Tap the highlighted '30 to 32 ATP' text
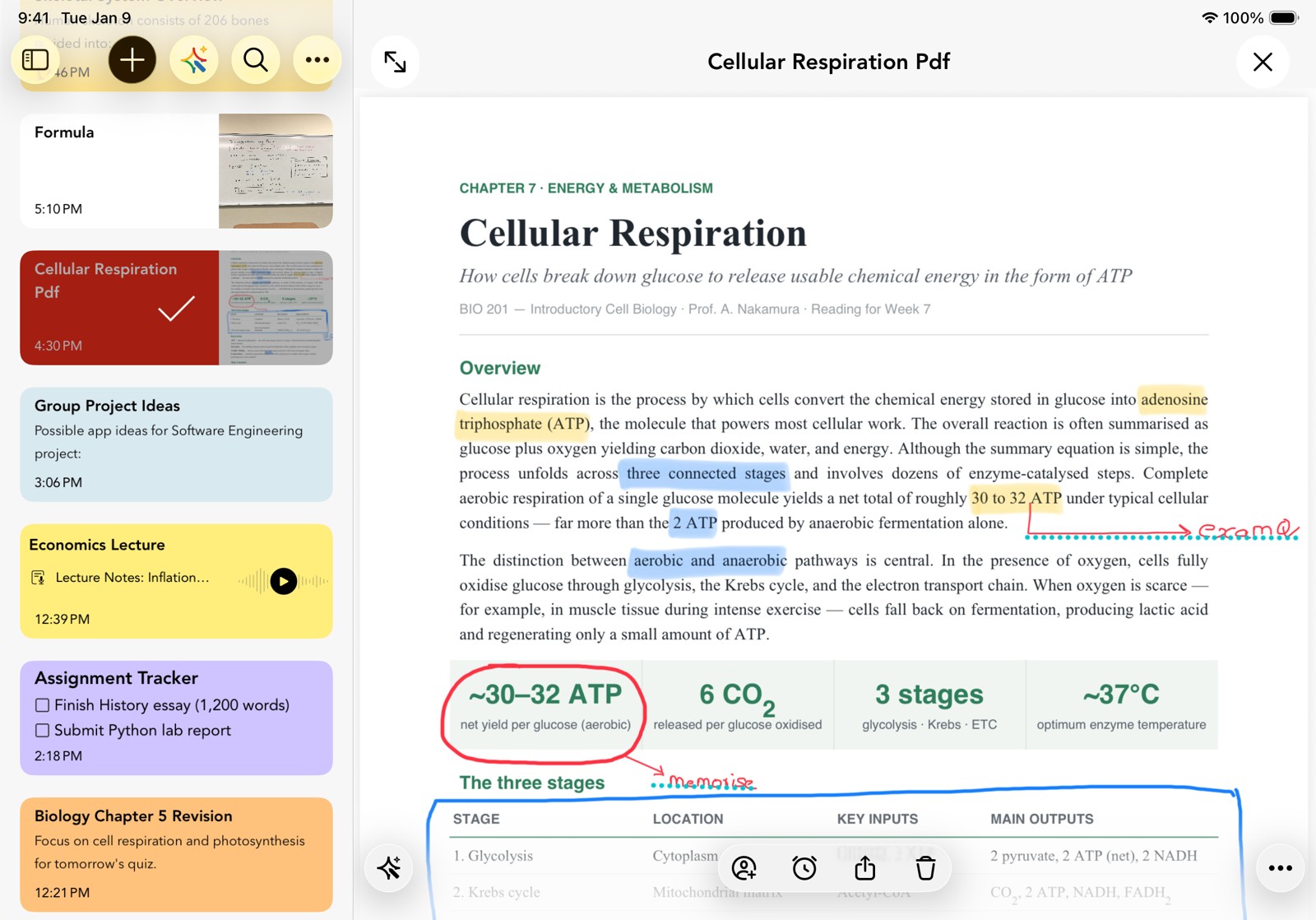The width and height of the screenshot is (1316, 920). [1017, 498]
